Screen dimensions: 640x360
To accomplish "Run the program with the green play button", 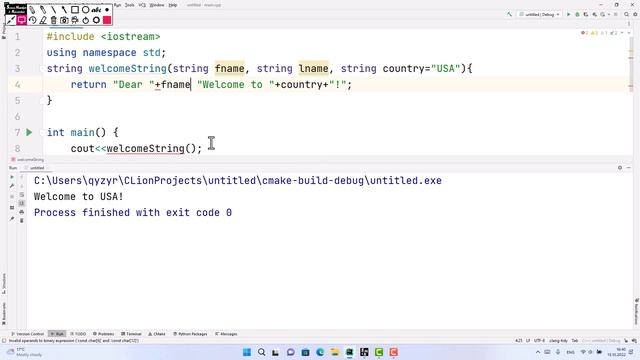I will tap(568, 14).
